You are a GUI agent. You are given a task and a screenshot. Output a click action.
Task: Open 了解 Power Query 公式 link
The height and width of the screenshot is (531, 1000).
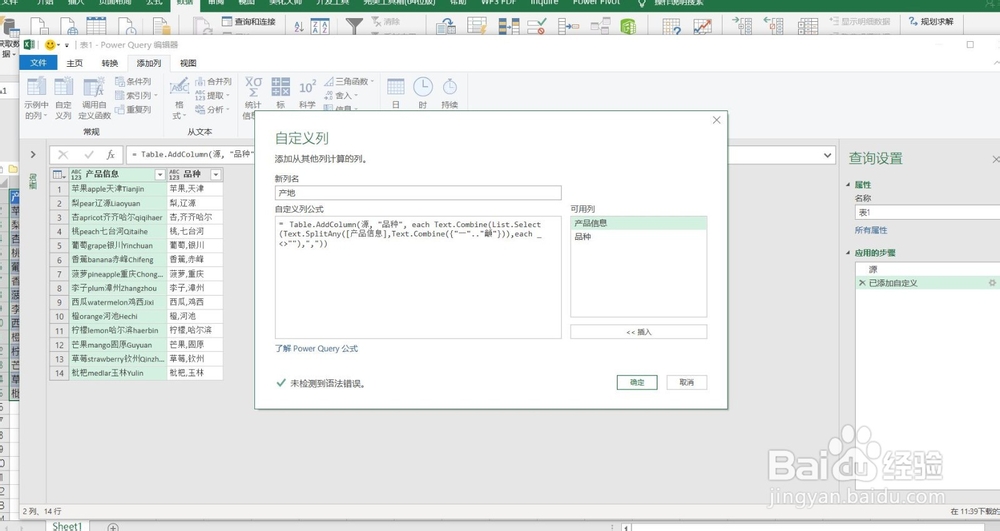click(316, 349)
